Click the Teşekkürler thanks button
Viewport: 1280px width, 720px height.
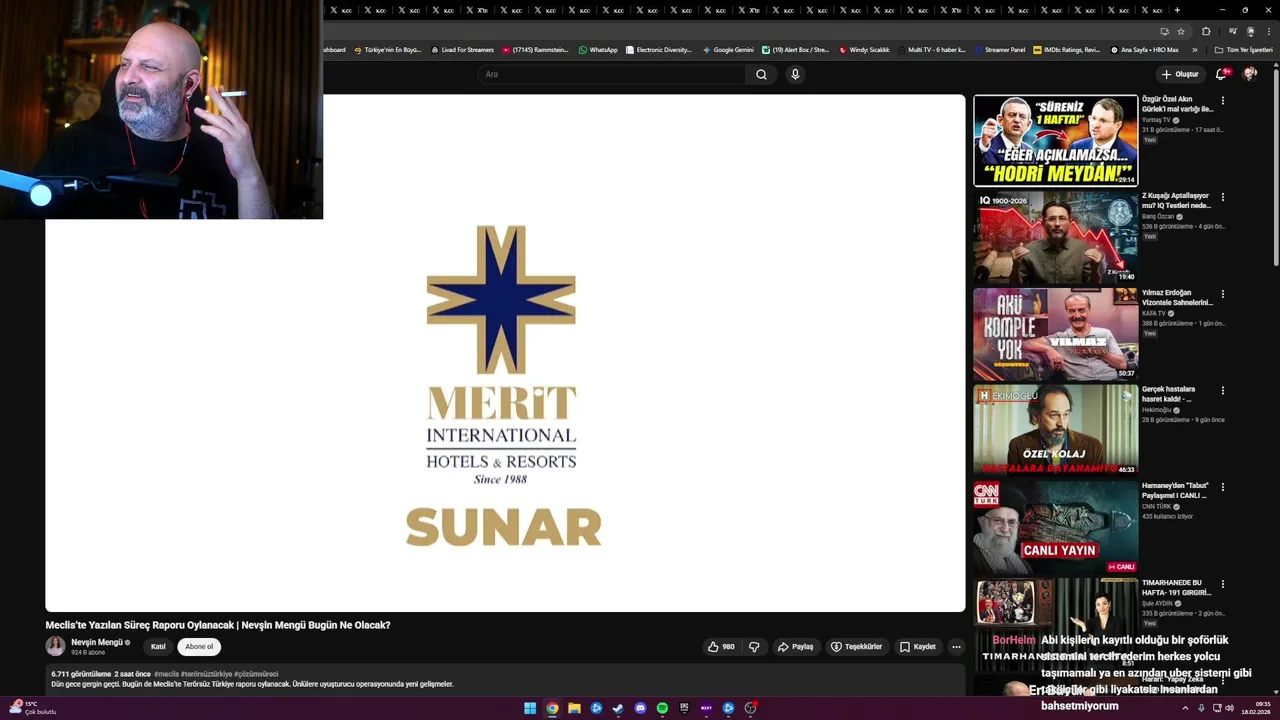coord(857,647)
